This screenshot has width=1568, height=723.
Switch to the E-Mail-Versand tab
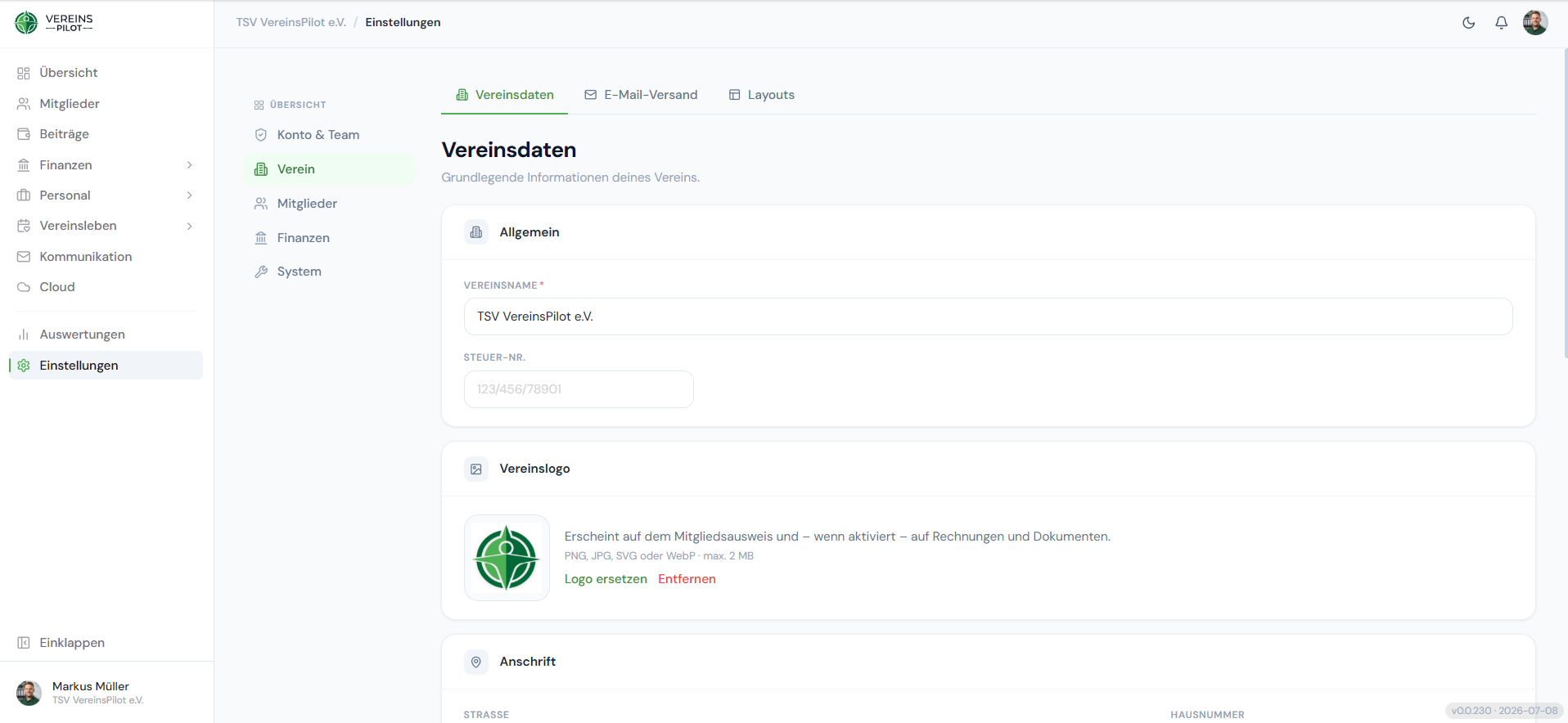coord(641,95)
